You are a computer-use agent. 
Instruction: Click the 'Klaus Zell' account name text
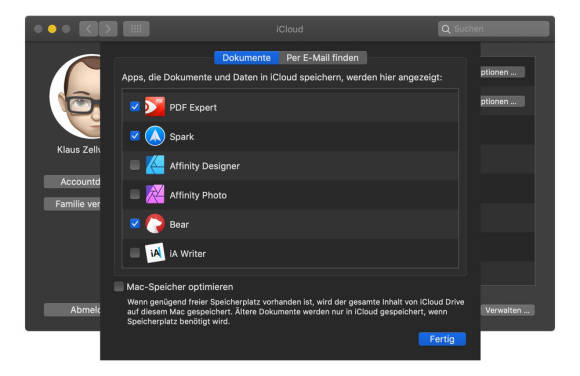(x=78, y=150)
